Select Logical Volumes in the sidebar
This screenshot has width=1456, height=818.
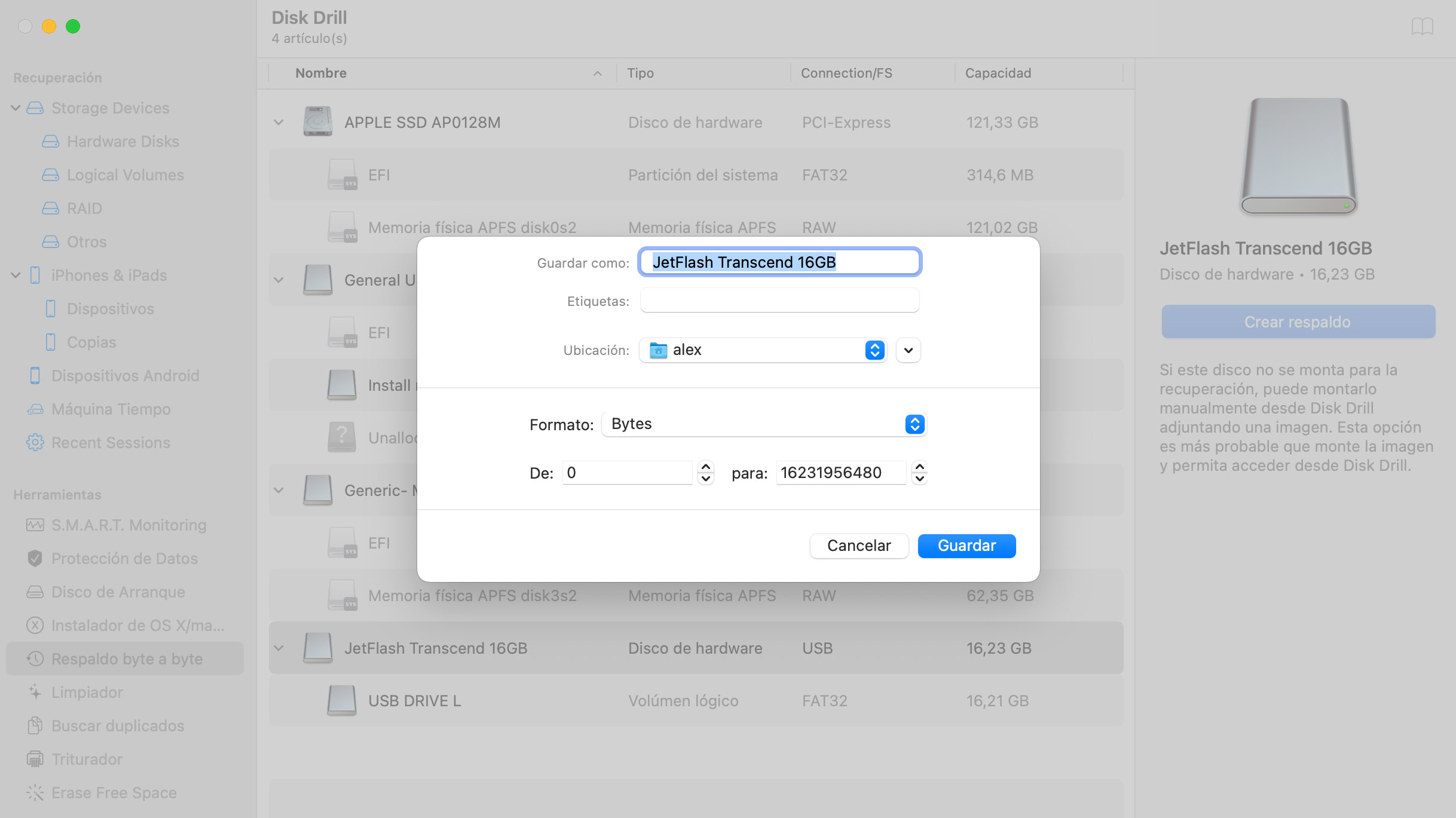click(126, 175)
